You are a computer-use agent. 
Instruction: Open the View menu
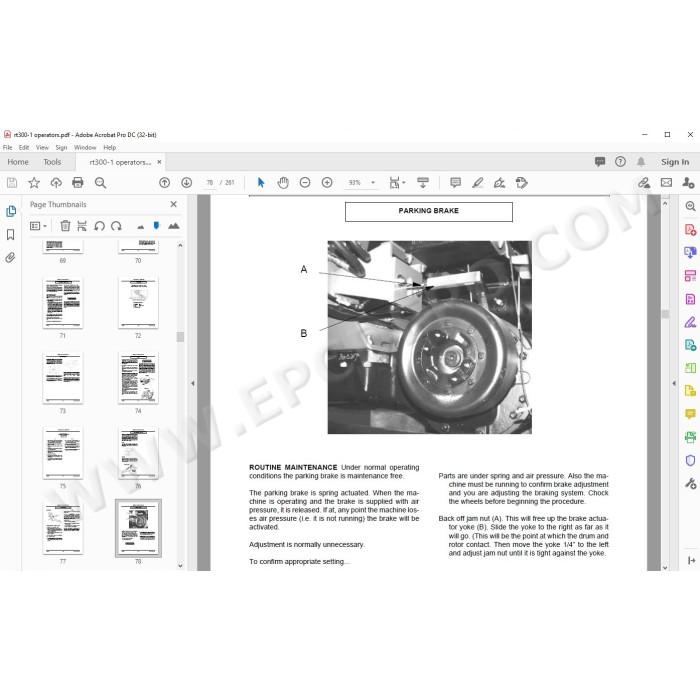pyautogui.click(x=42, y=147)
